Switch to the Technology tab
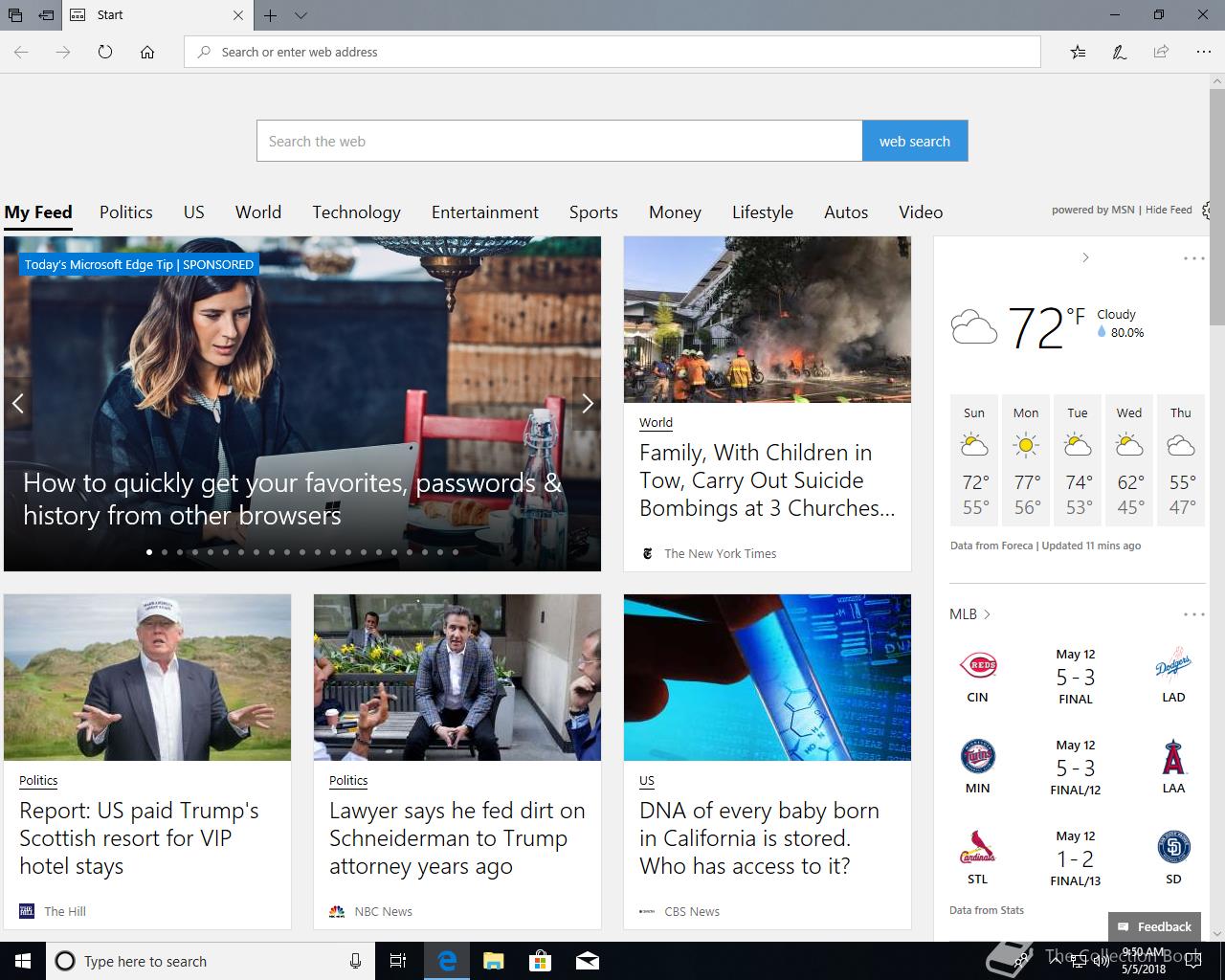This screenshot has height=980, width=1225. (x=356, y=212)
